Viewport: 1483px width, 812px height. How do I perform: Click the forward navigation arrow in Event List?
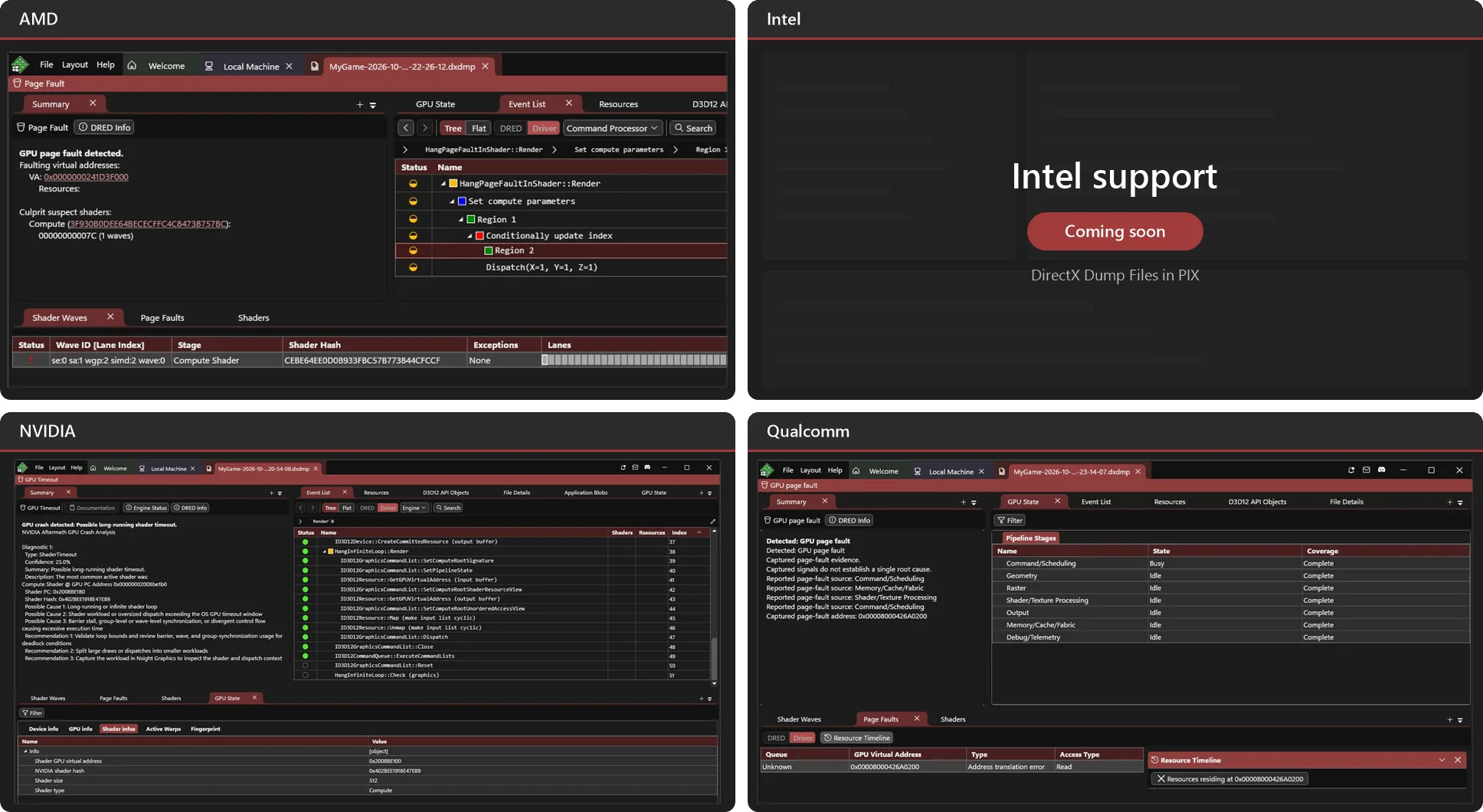tap(425, 128)
